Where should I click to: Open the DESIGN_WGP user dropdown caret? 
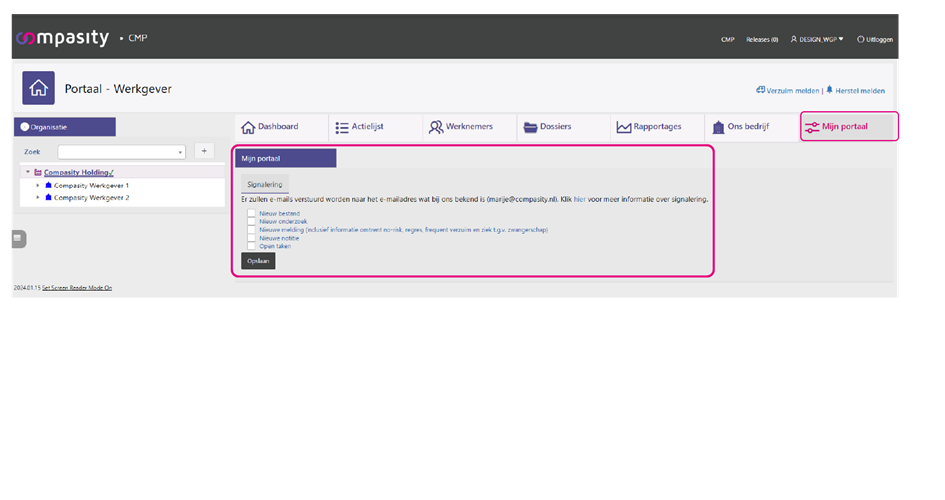(841, 39)
